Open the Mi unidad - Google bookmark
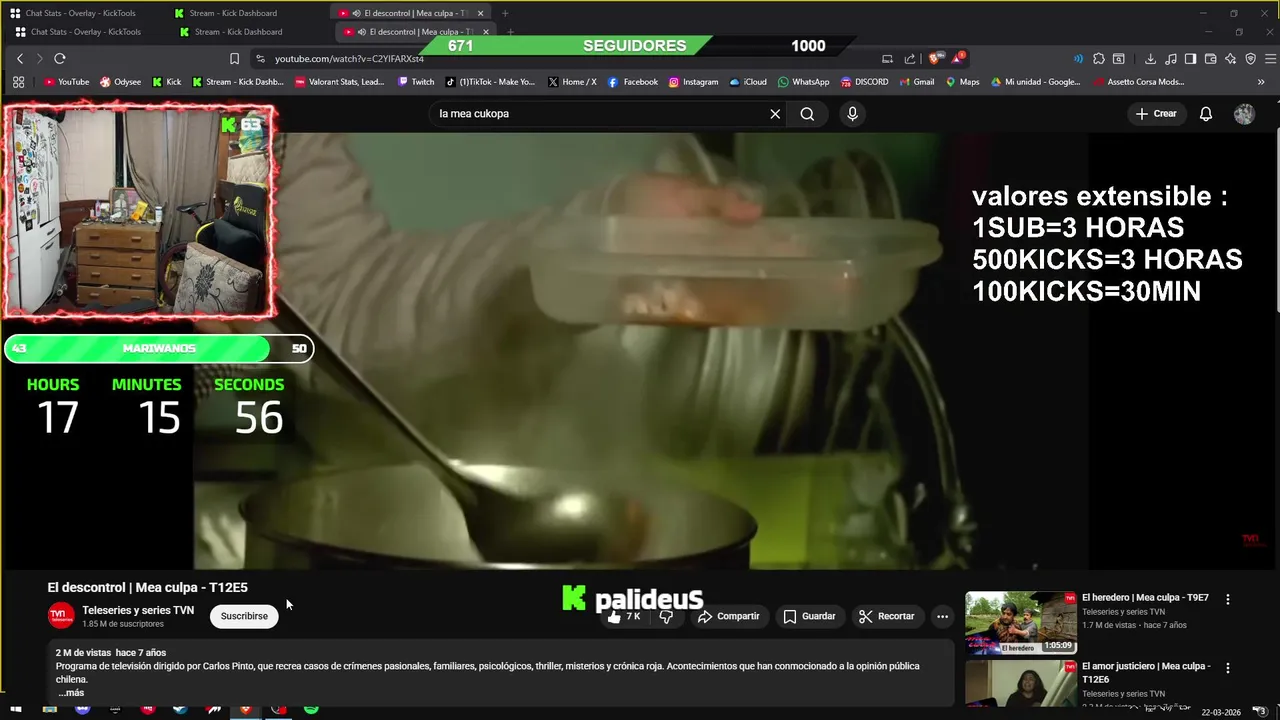The height and width of the screenshot is (720, 1280). (x=1036, y=82)
